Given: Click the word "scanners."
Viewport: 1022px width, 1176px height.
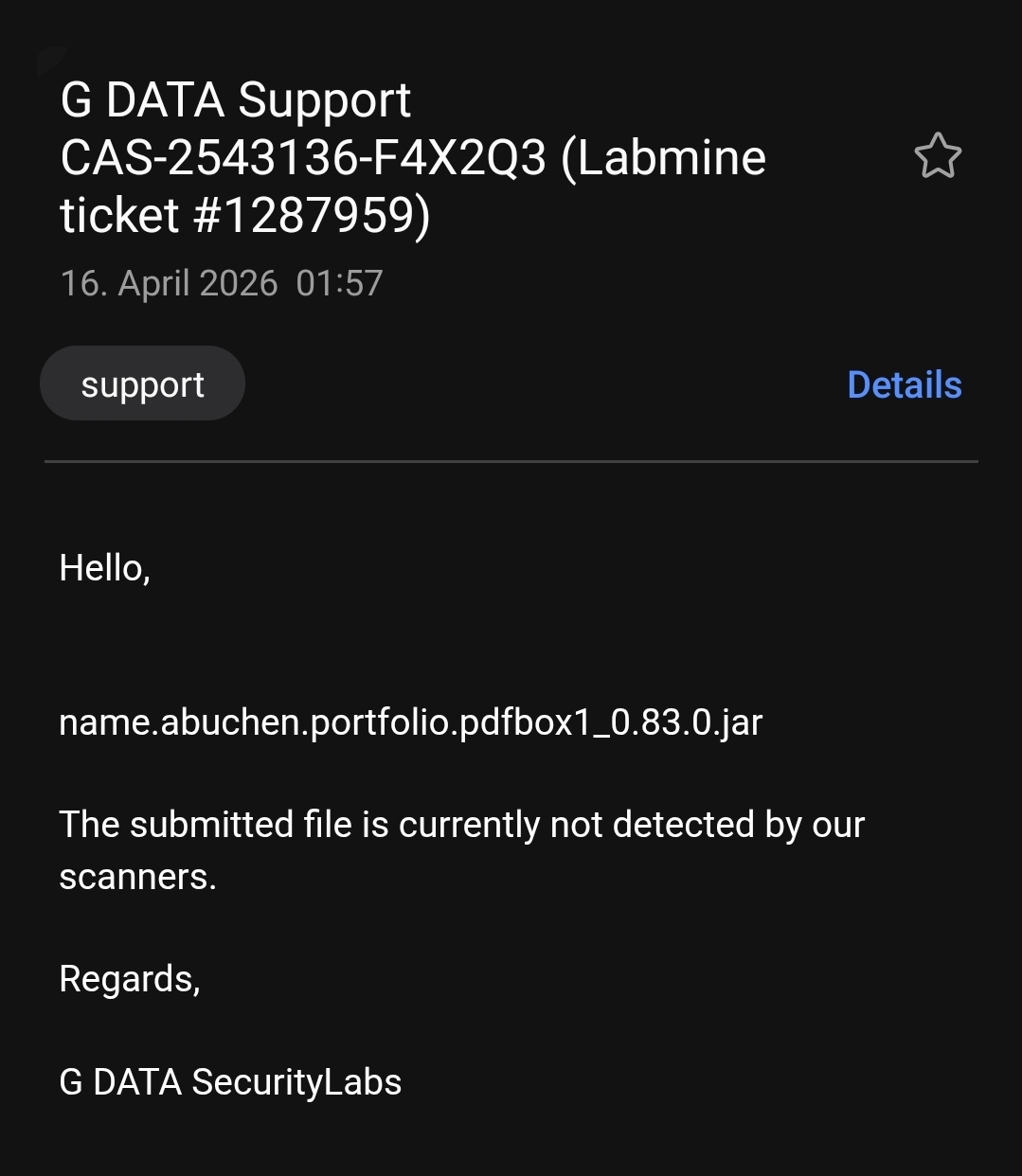Looking at the screenshot, I should 137,877.
